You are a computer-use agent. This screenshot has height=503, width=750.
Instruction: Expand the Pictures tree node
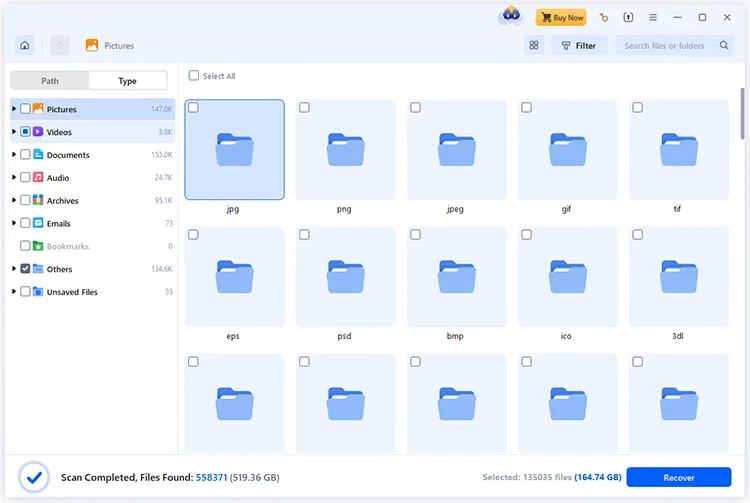tap(14, 109)
